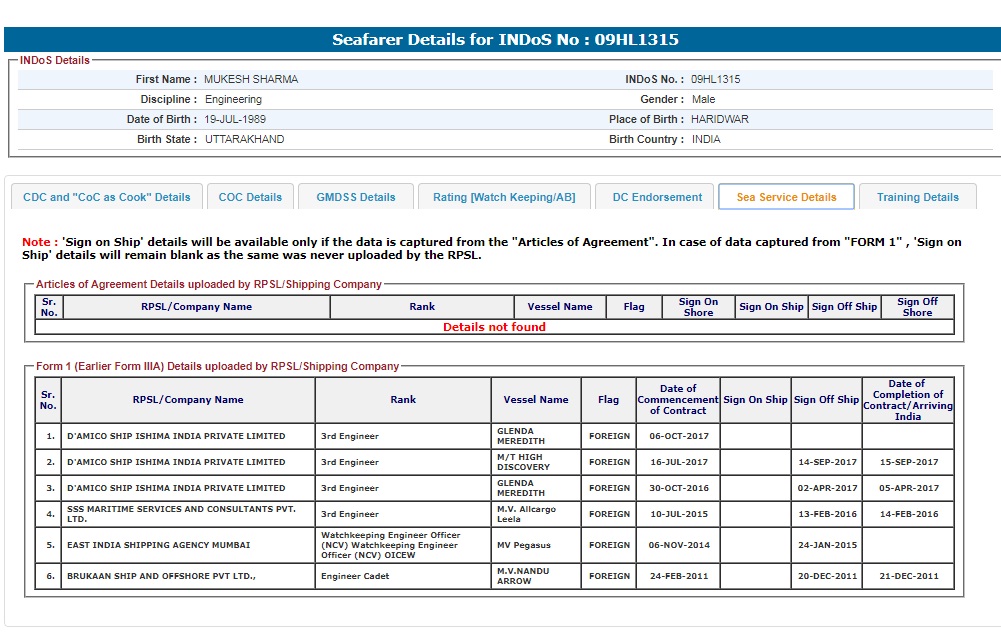Viewport: 1001px width, 634px height.
Task: Click the First Name value MUKESH SHARMA
Action: point(251,79)
